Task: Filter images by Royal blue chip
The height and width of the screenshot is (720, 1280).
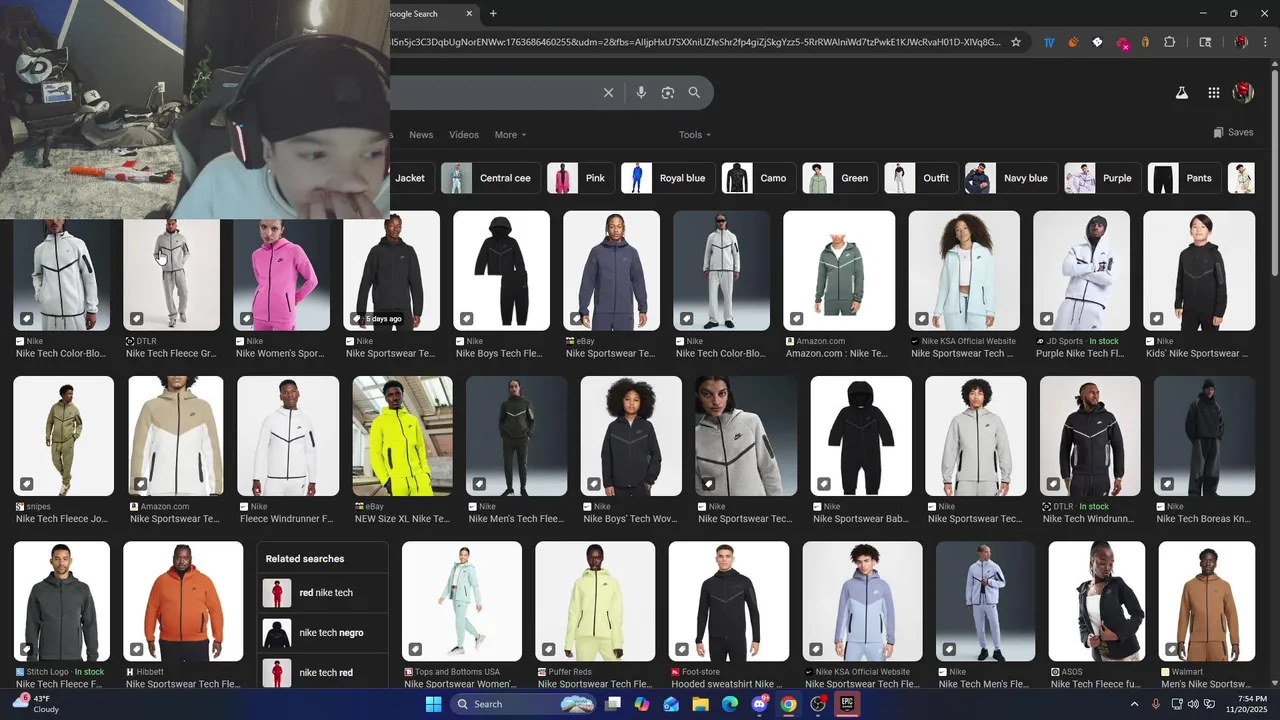Action: [x=668, y=178]
